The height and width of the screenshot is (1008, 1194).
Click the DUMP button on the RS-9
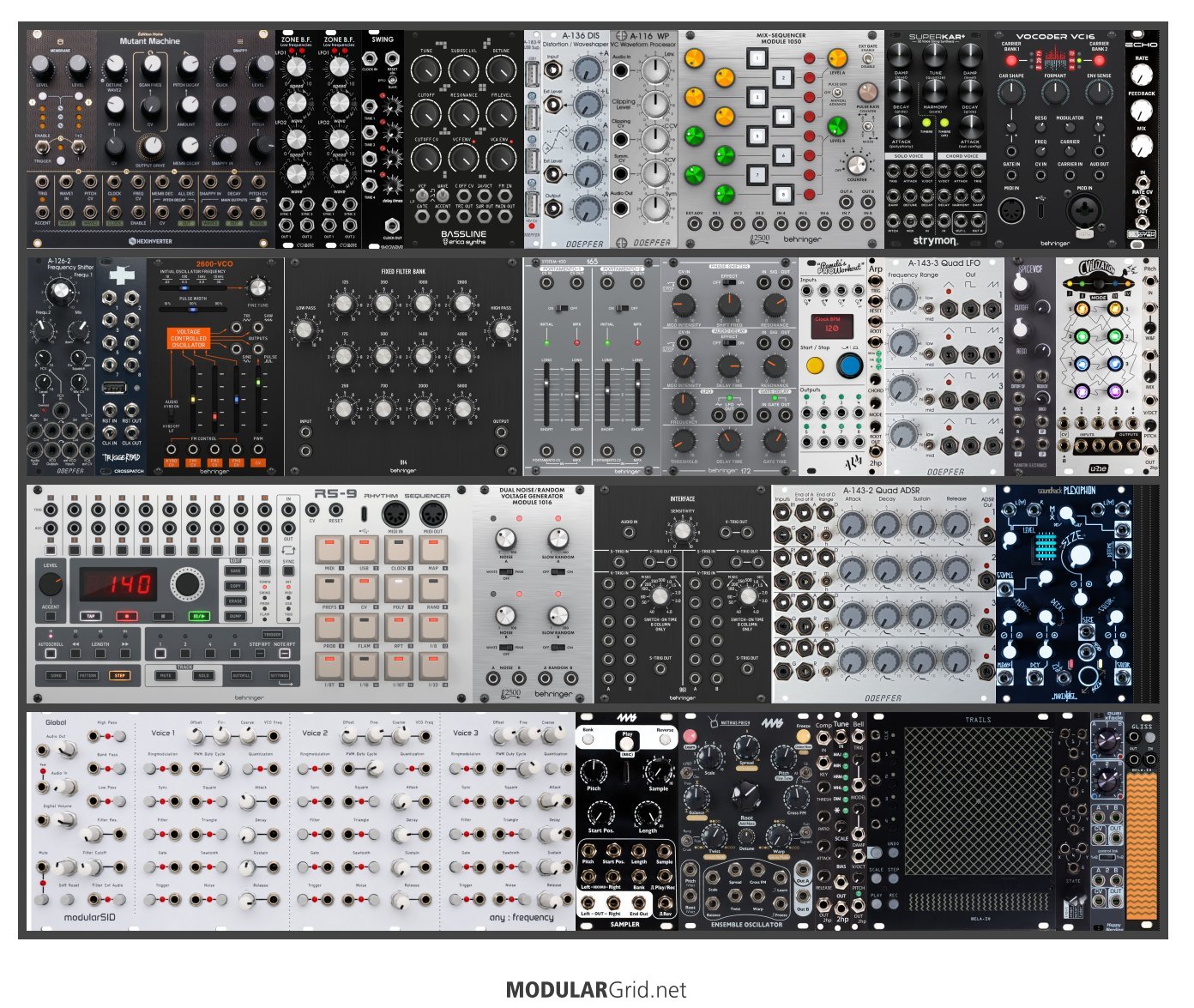(235, 616)
